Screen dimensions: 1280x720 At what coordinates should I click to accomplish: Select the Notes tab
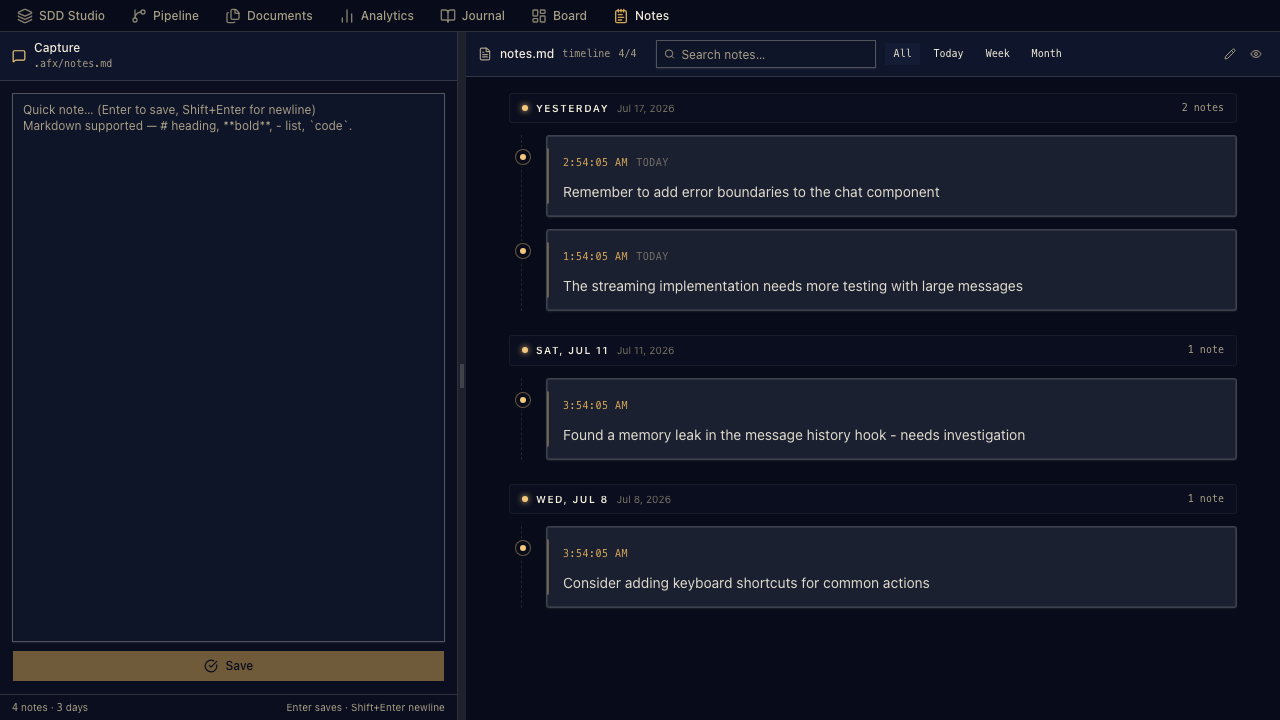(x=642, y=16)
